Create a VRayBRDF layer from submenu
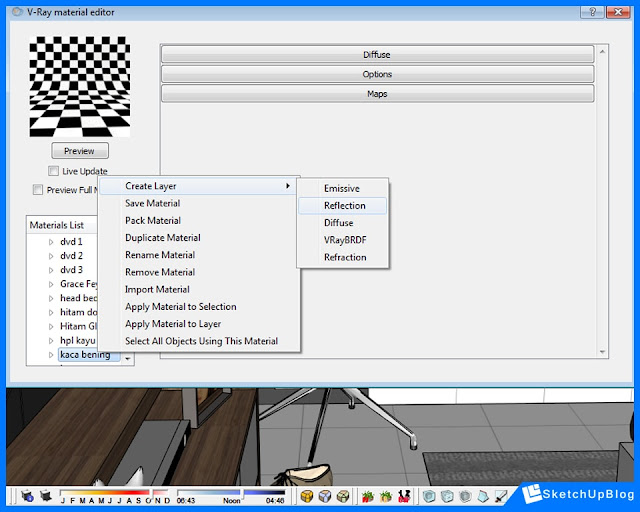This screenshot has width=640, height=512. 342,240
